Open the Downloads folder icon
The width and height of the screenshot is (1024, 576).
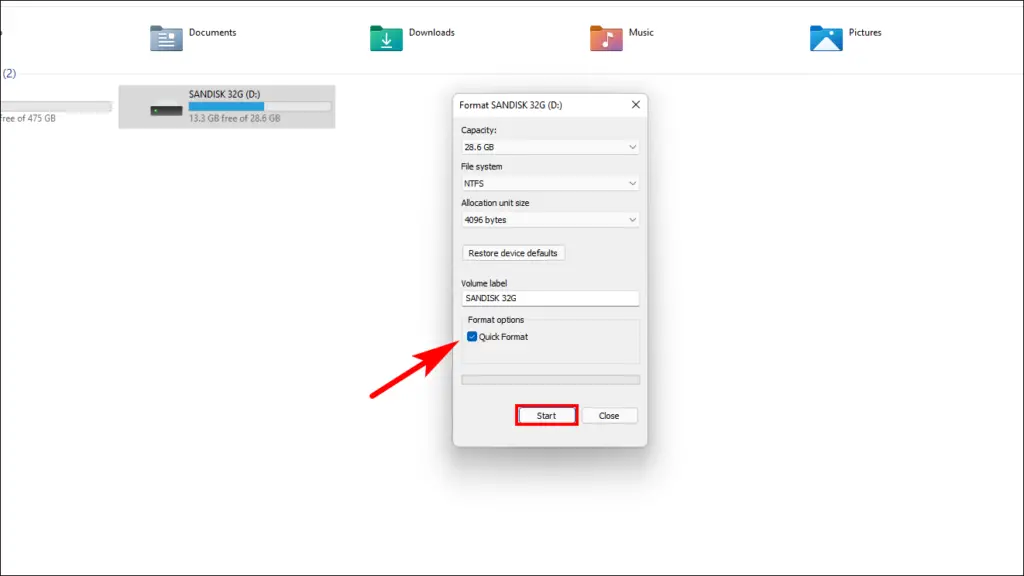[386, 38]
